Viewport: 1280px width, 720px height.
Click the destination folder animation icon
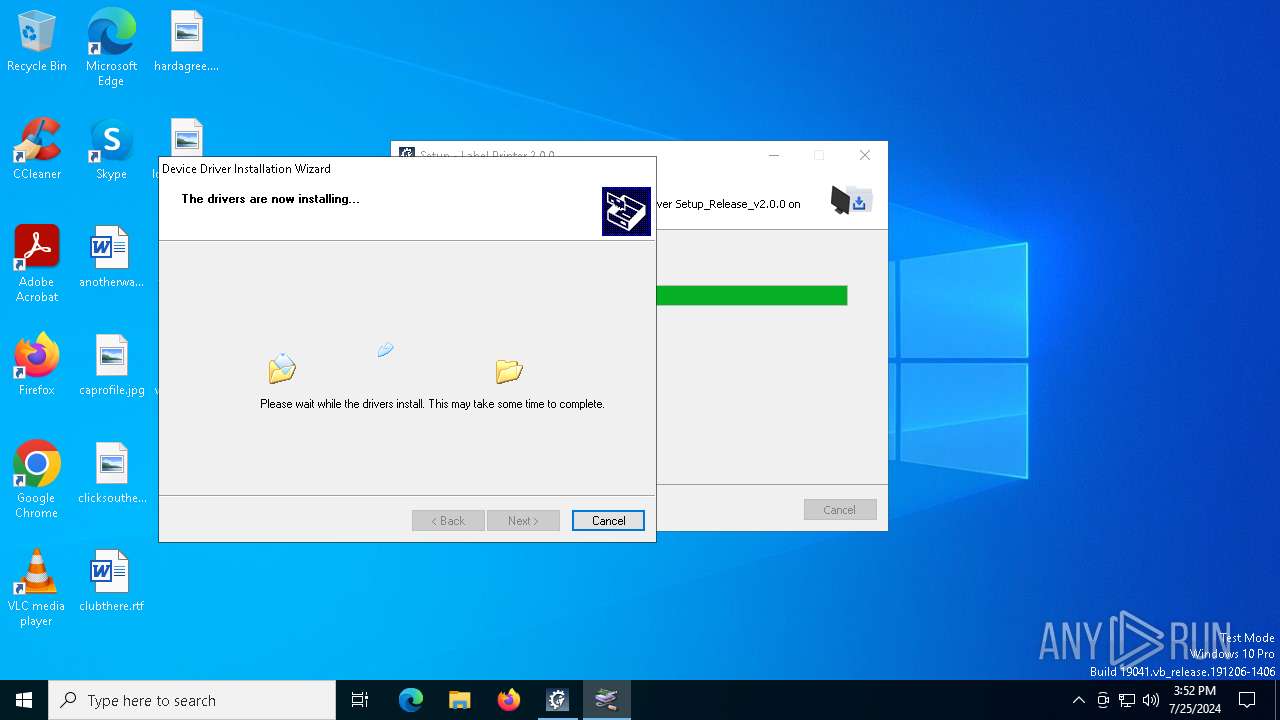pos(509,371)
